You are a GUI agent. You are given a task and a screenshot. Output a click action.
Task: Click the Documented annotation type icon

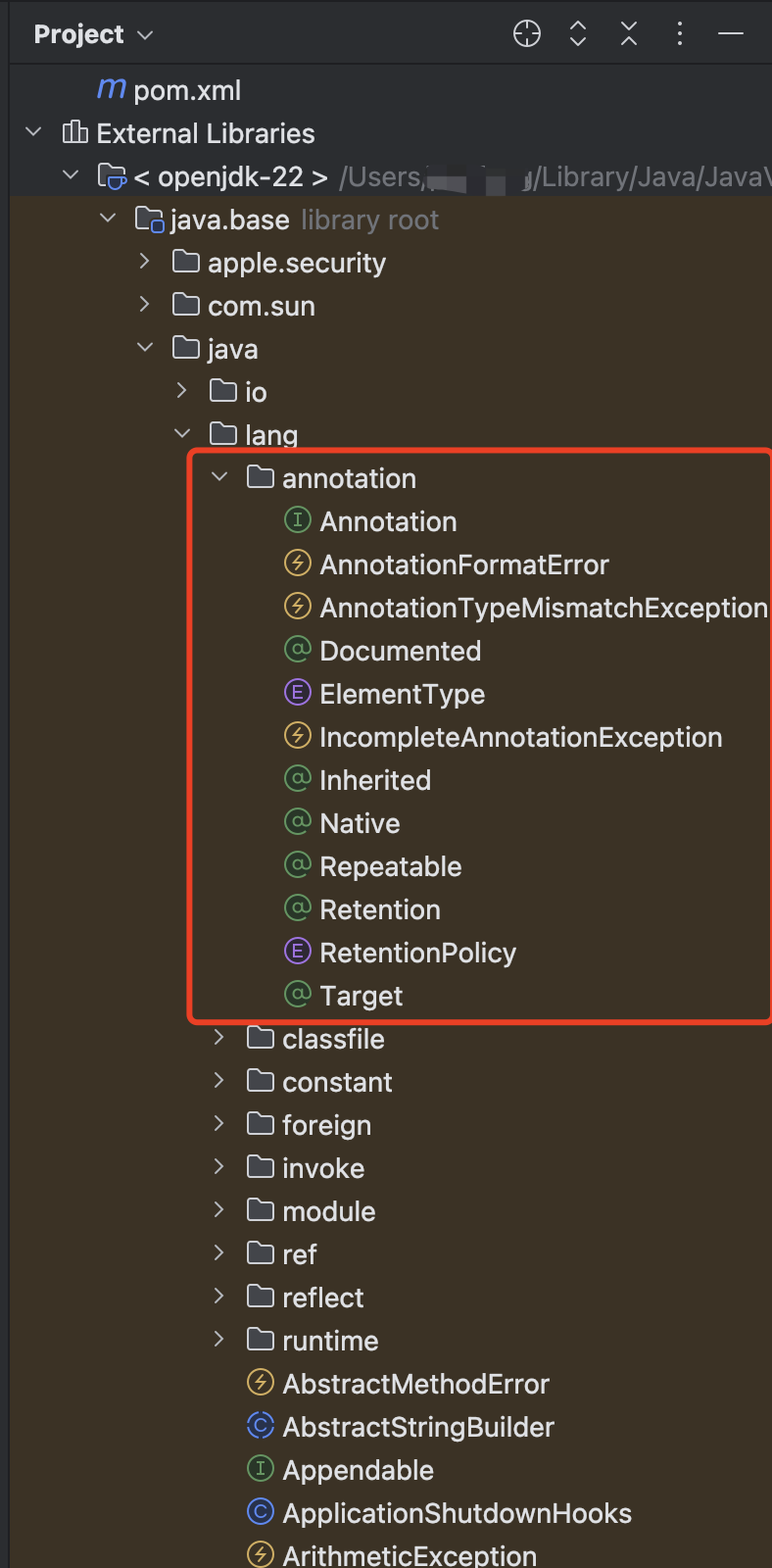[298, 650]
